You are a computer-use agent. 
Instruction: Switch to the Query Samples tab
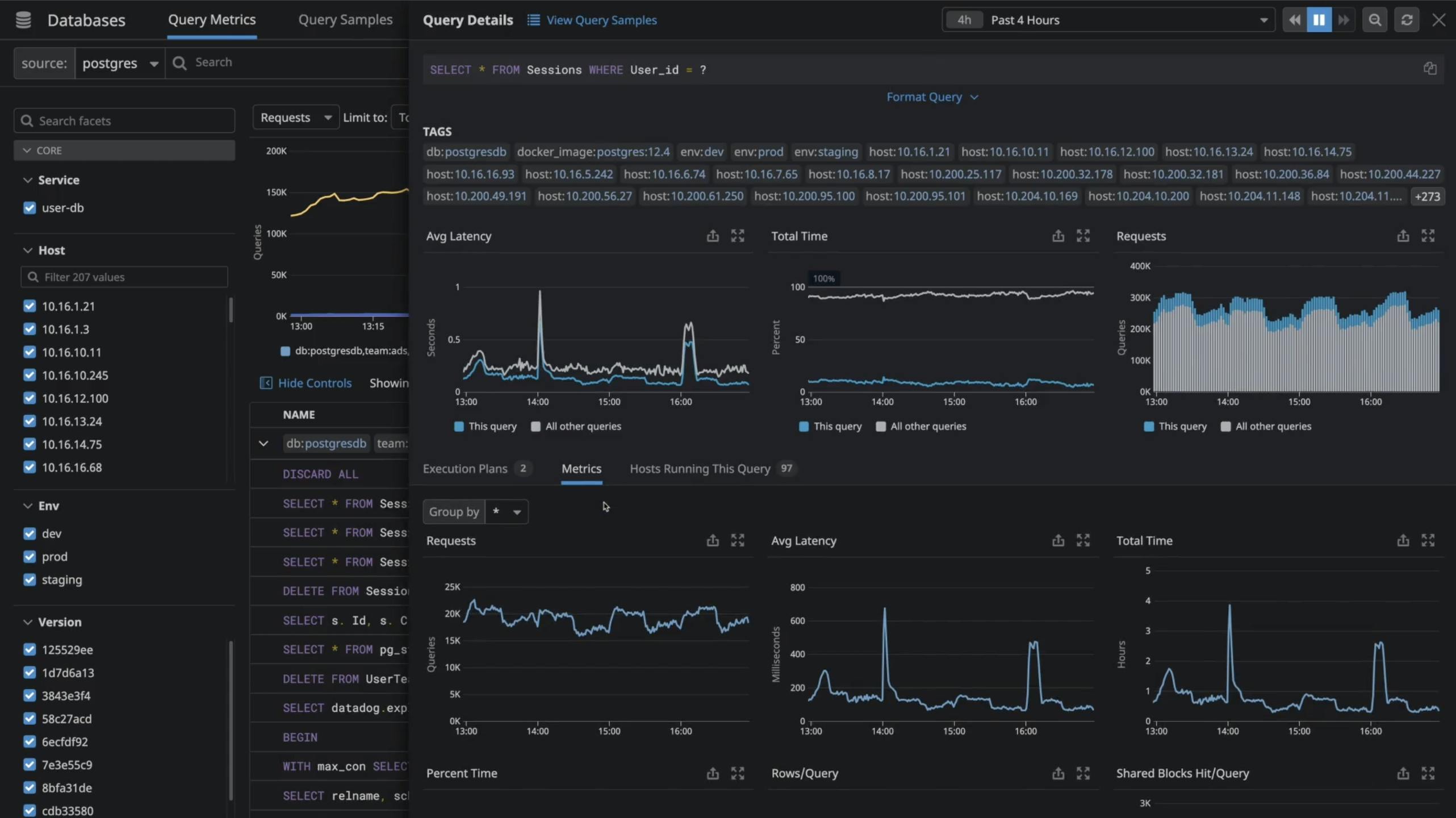point(346,19)
